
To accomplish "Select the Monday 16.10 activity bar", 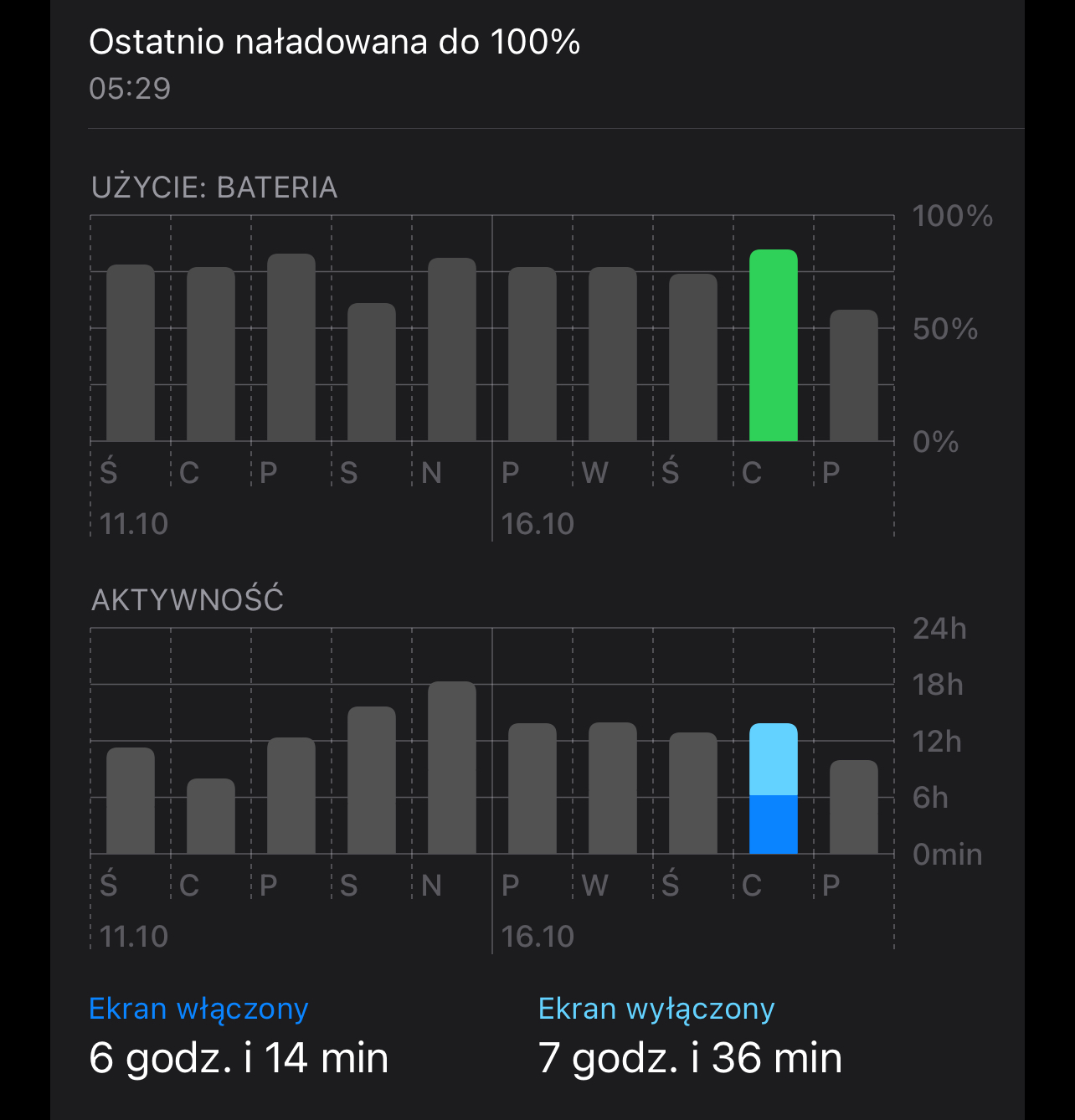I will pos(532,789).
